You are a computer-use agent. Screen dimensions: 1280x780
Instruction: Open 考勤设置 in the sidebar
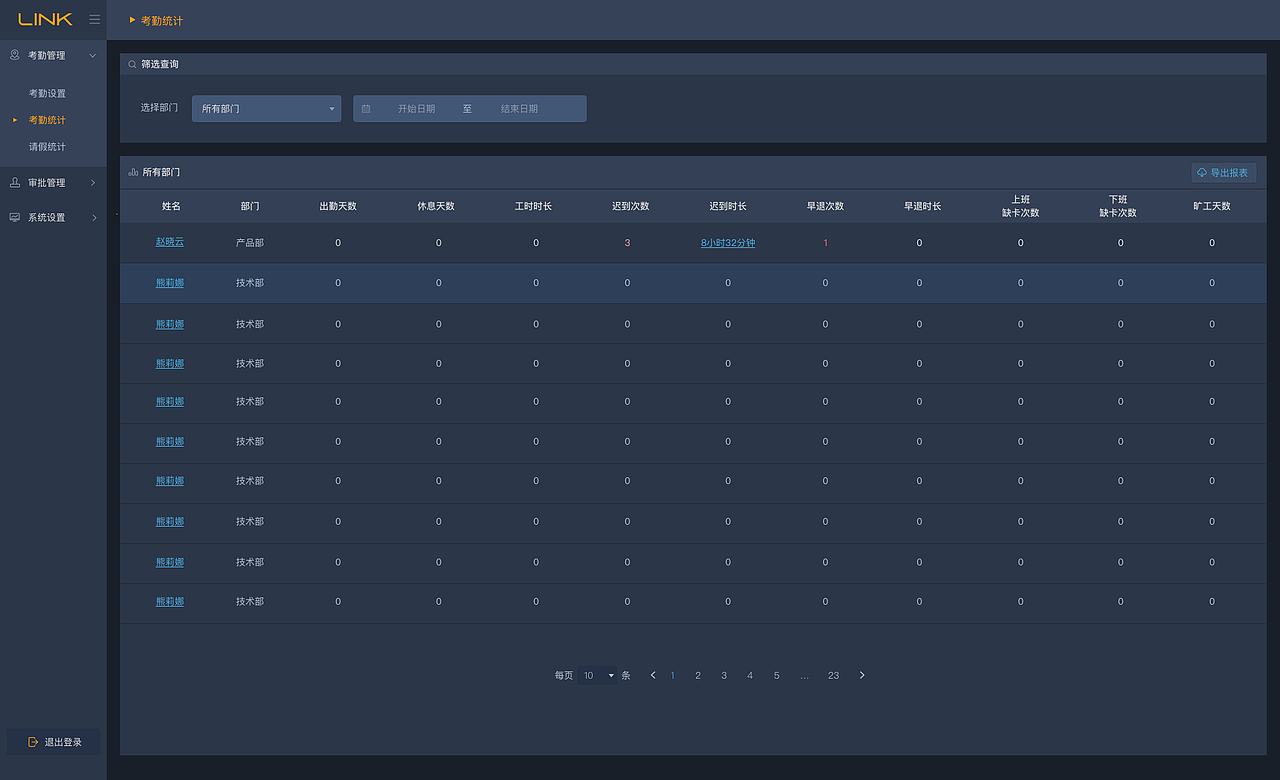pyautogui.click(x=47, y=93)
